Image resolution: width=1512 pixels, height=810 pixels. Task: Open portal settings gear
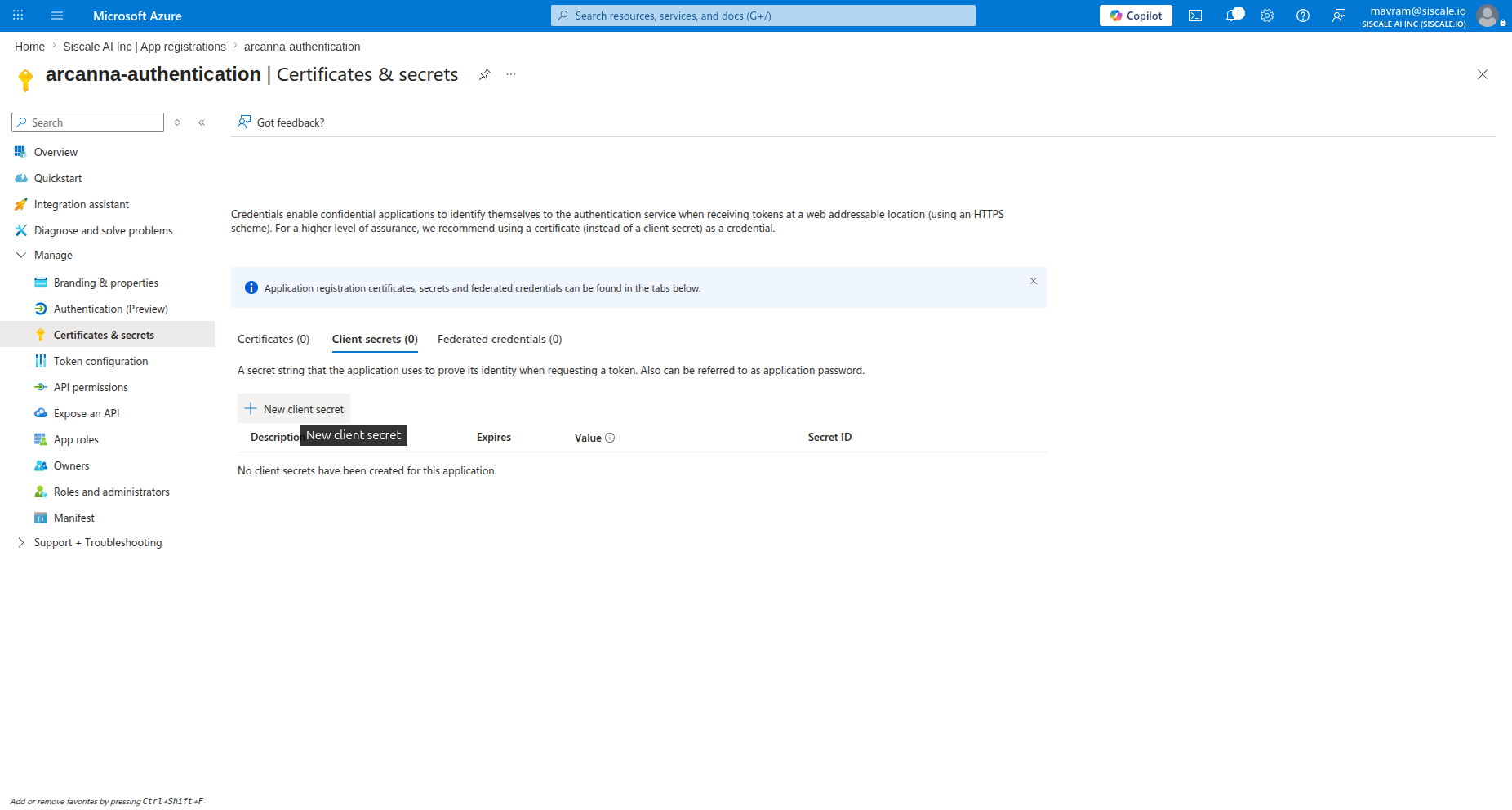1267,16
